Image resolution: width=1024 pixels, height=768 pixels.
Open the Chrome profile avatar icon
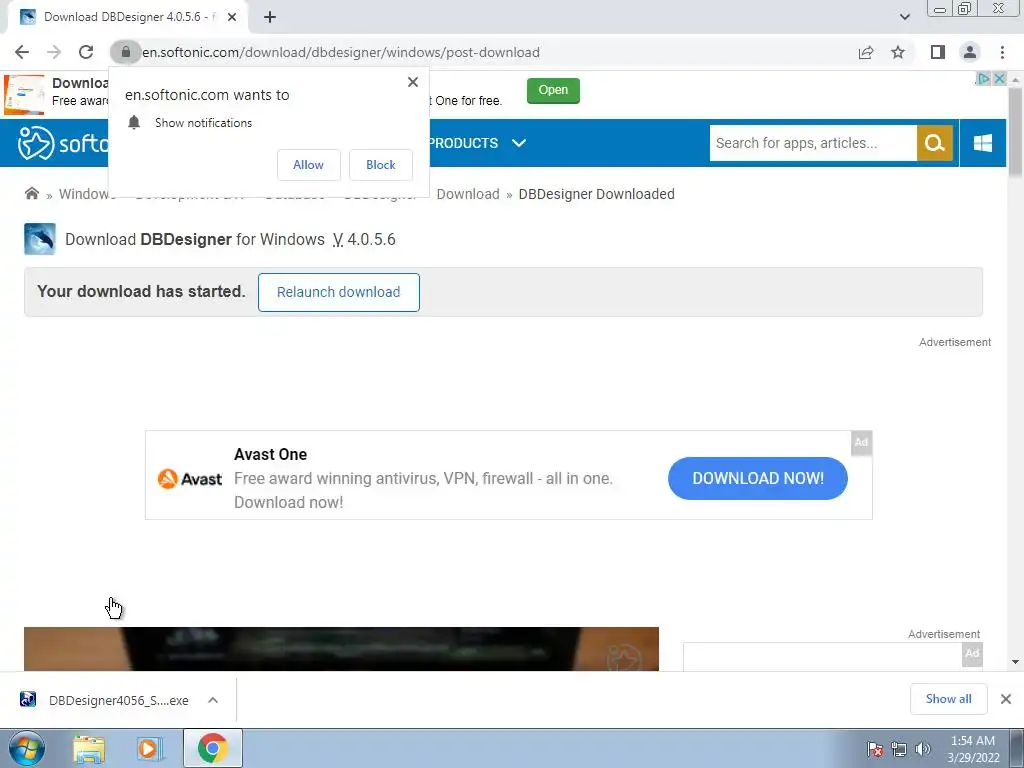(x=970, y=52)
